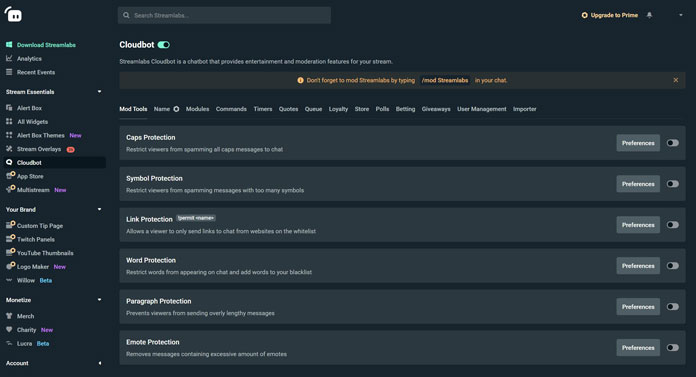Toggle the Cloudbot master switch
696x377 pixels.
(163, 45)
